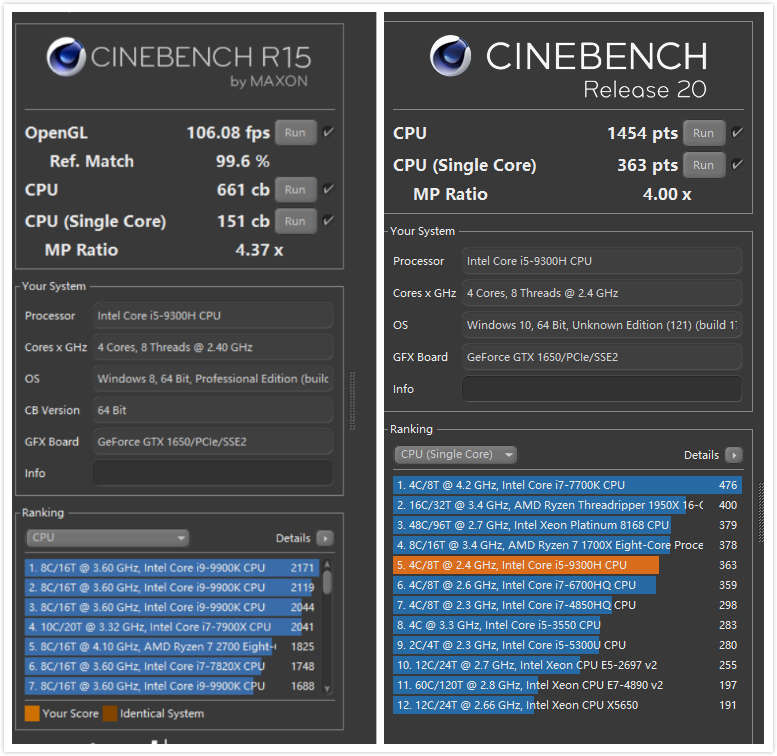Click the Cinebench Release 20 logo sphere
Image resolution: width=777 pixels, height=756 pixels.
[451, 56]
